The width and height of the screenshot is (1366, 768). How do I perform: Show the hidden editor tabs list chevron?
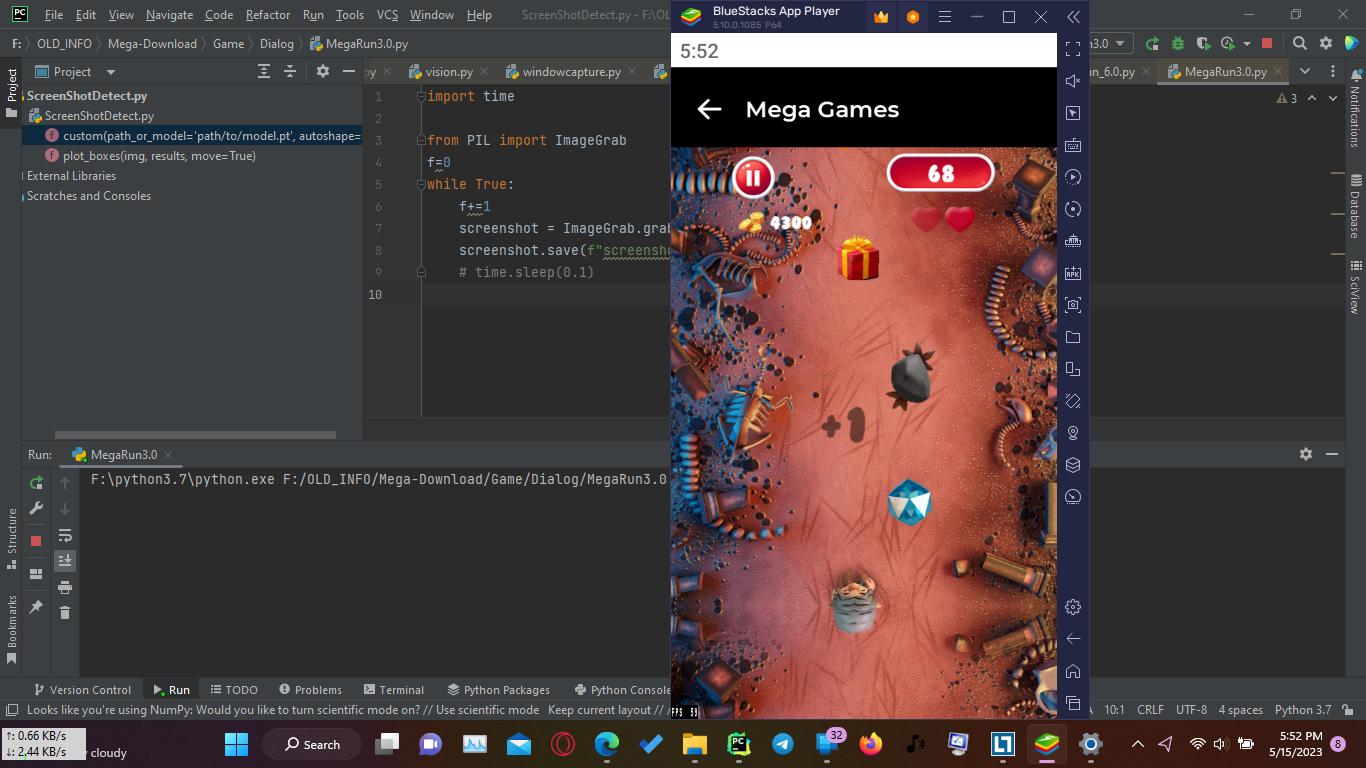coord(1304,72)
